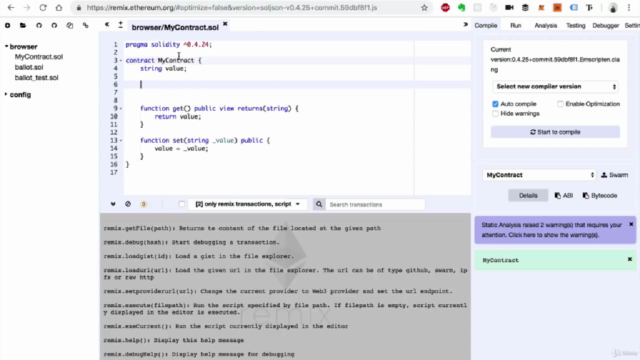Image resolution: width=640 pixels, height=360 pixels.
Task: Open stacked layers extension icon
Action: pyautogui.click(x=525, y=7)
